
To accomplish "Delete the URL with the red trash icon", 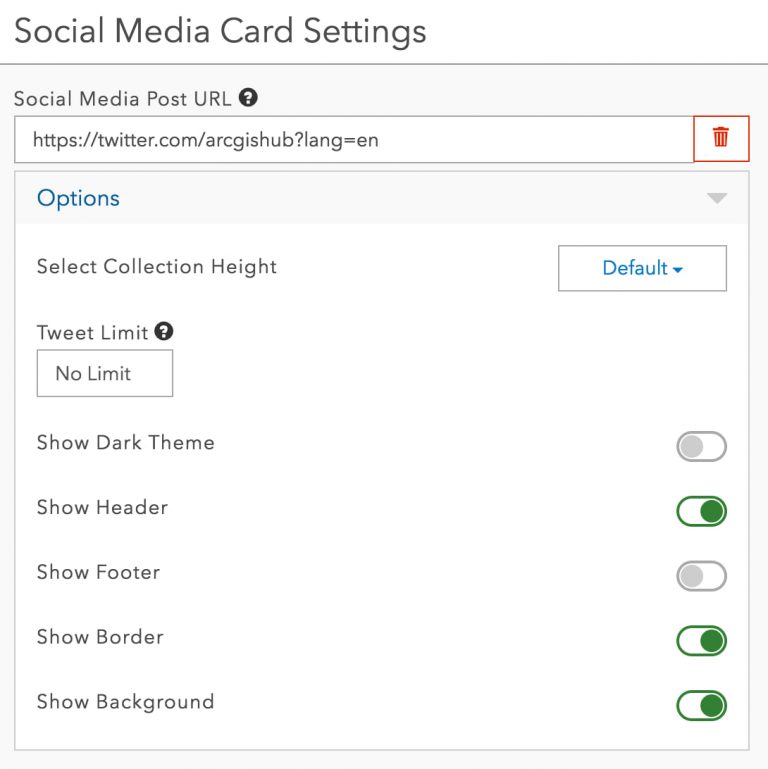I will pyautogui.click(x=721, y=138).
